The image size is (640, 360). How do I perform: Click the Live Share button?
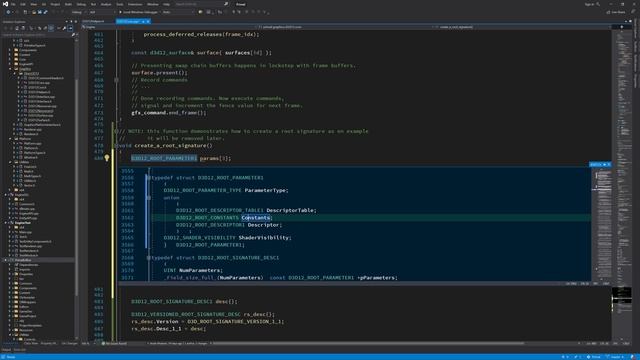pos(616,12)
